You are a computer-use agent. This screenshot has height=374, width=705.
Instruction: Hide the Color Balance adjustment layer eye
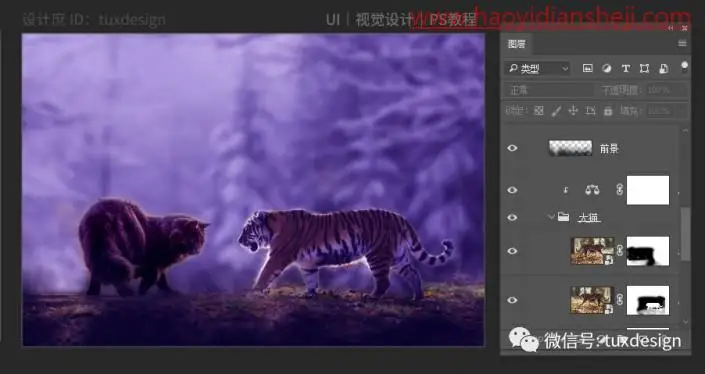(x=512, y=190)
